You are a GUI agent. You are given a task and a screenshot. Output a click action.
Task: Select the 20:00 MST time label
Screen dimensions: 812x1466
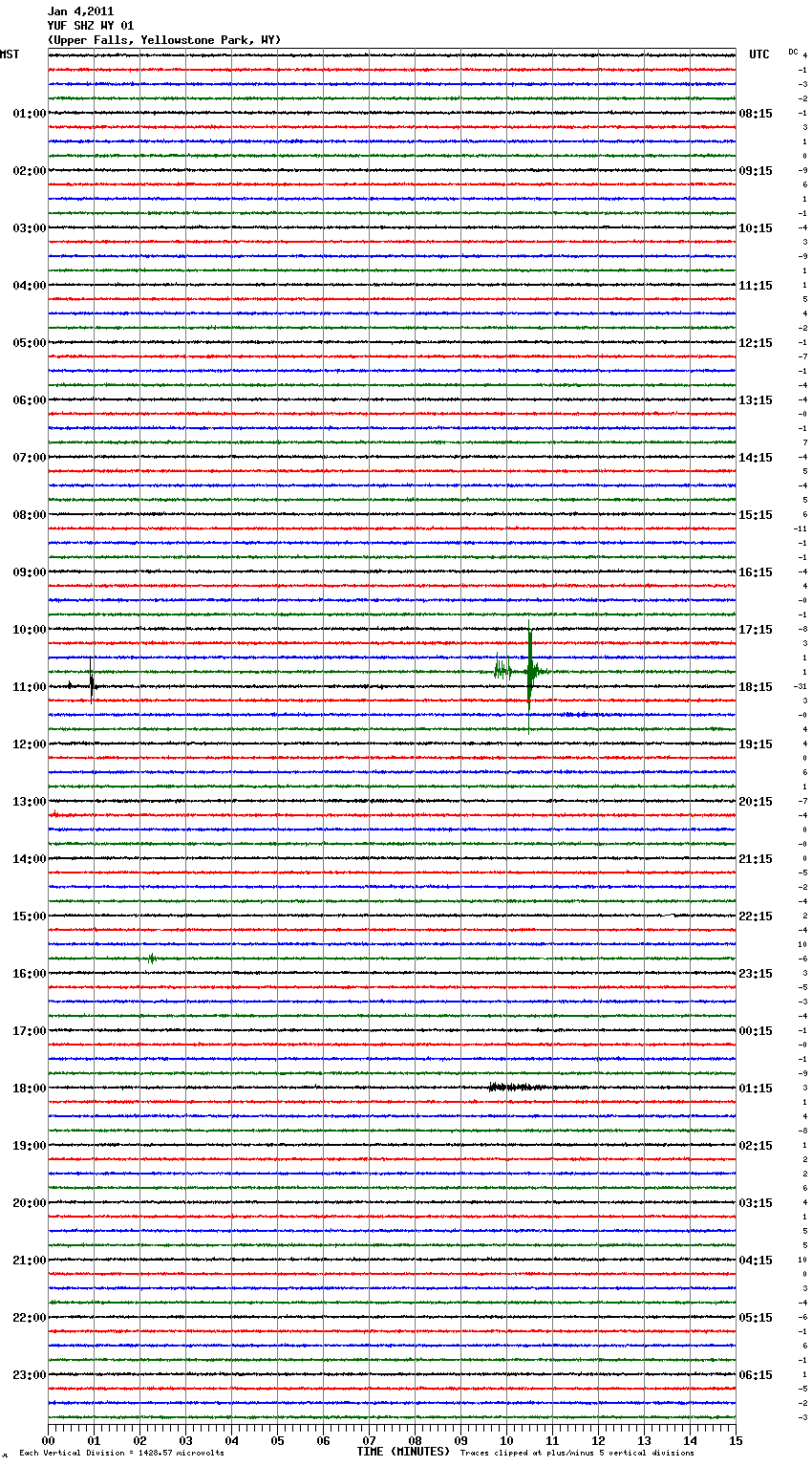(30, 1203)
